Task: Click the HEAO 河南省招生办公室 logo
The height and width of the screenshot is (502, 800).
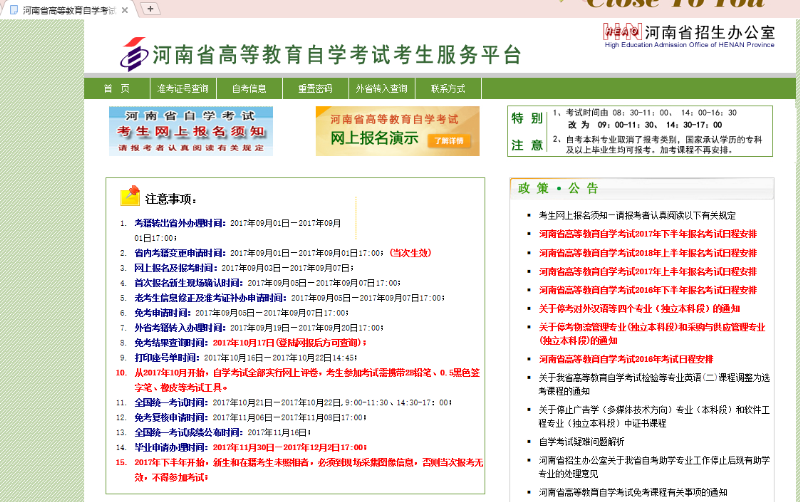Action: (x=688, y=36)
